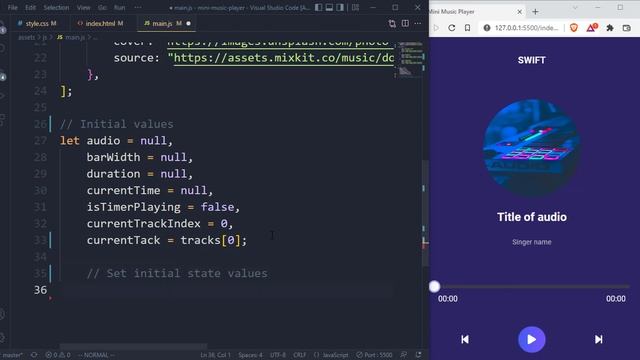Click the unsplash cover URL link

pyautogui.click(x=280, y=43)
